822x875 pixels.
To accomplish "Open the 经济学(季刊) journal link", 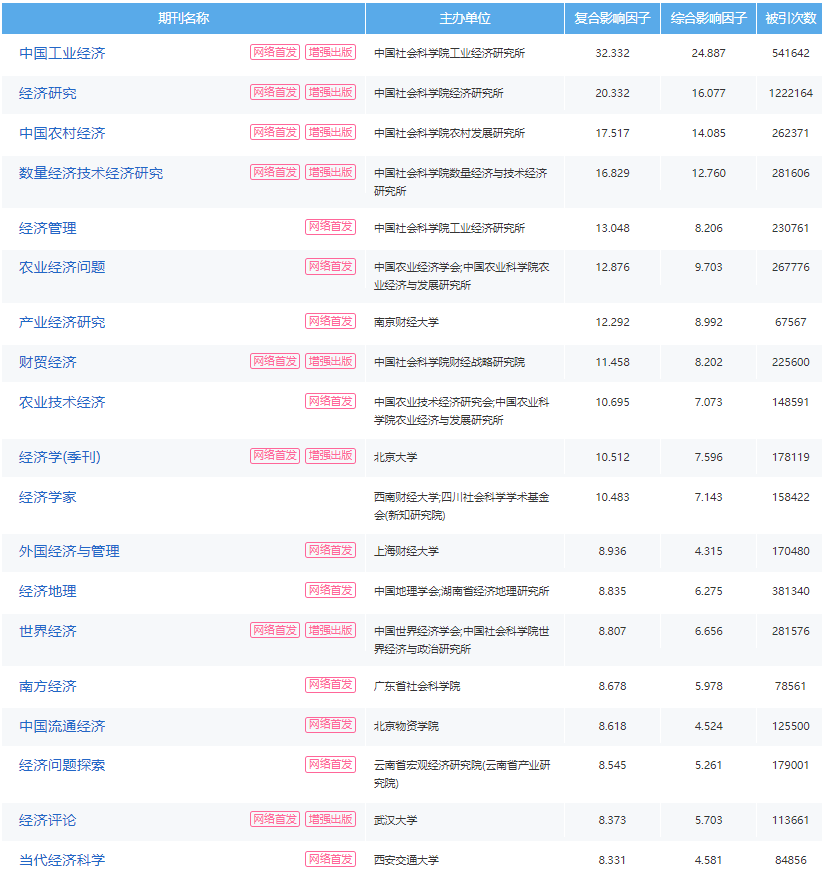I will tap(60, 457).
